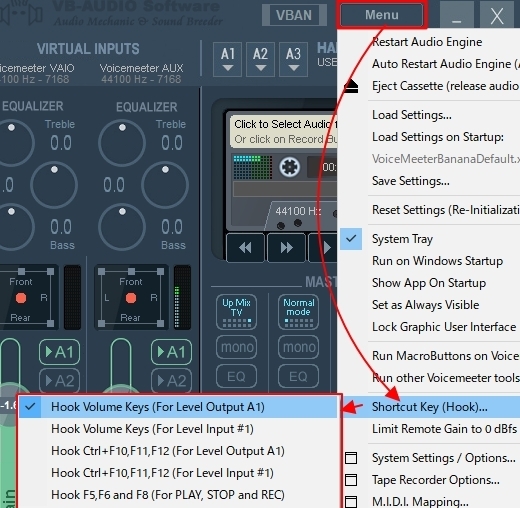Toggle Set as Always Visible option
Viewport: 520px width, 508px height.
(x=426, y=305)
